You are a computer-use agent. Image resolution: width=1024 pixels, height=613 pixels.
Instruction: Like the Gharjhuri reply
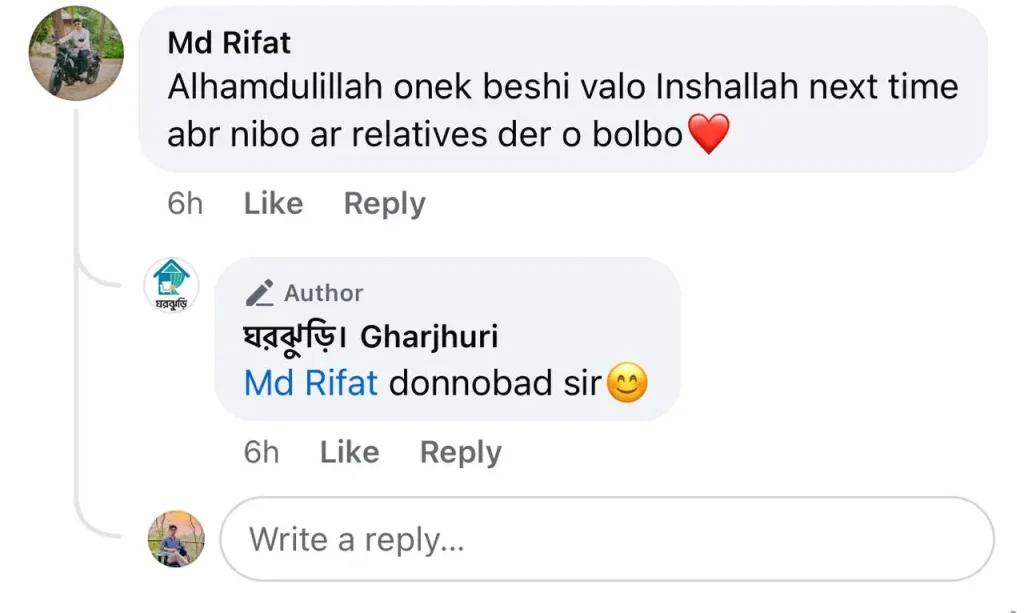click(349, 453)
